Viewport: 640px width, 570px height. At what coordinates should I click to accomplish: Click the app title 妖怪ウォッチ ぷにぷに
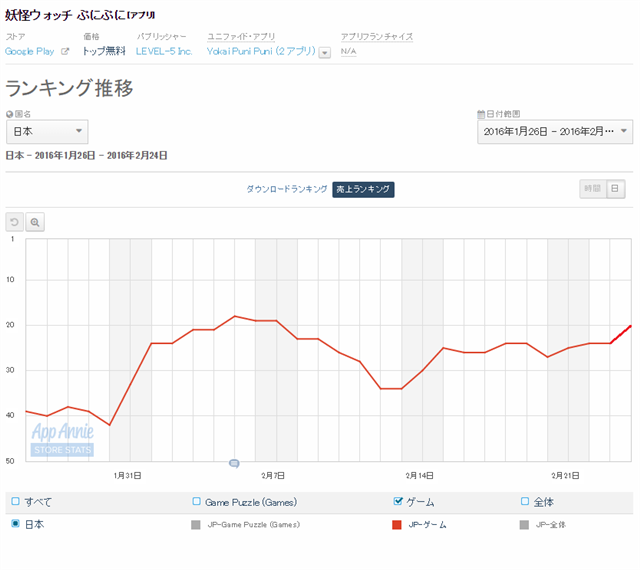click(80, 15)
